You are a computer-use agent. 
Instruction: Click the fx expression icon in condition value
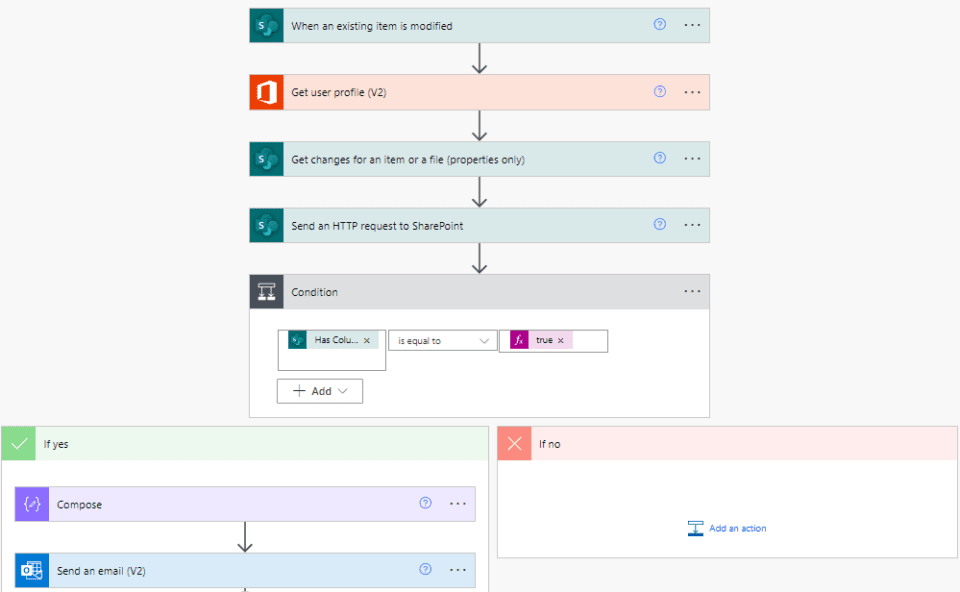coord(519,340)
